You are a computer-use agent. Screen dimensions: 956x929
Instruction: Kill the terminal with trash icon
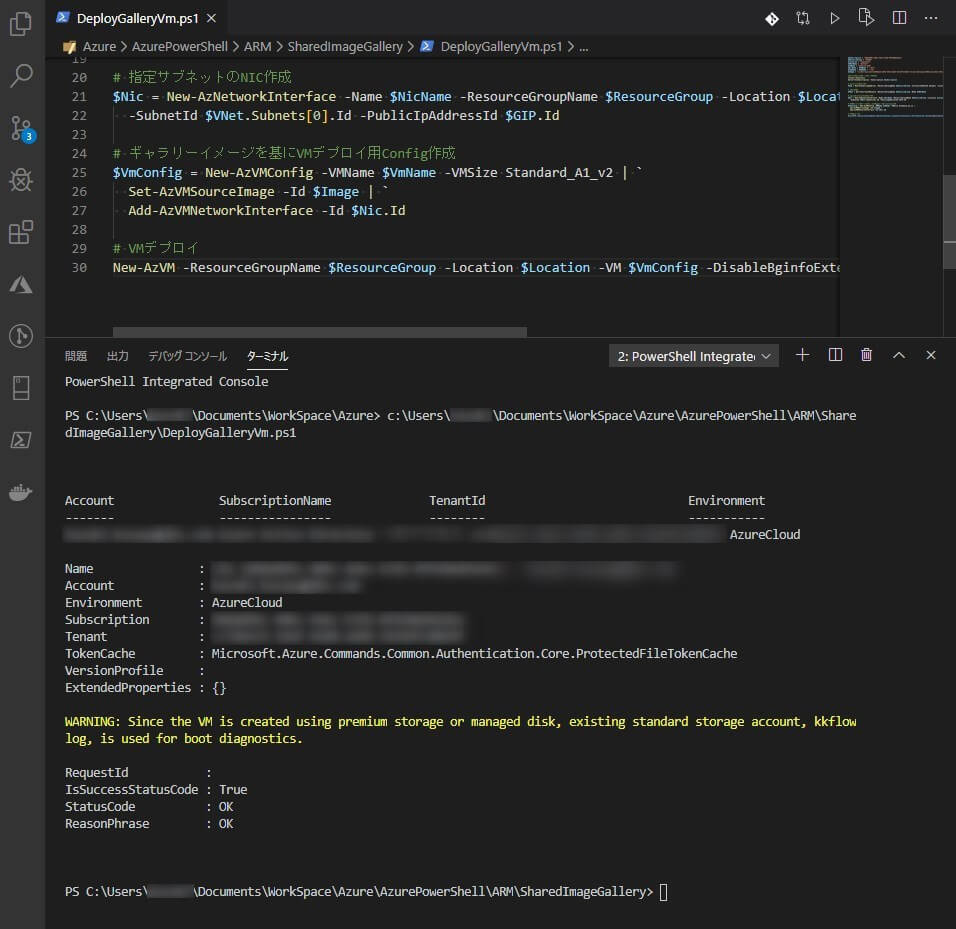pos(866,355)
